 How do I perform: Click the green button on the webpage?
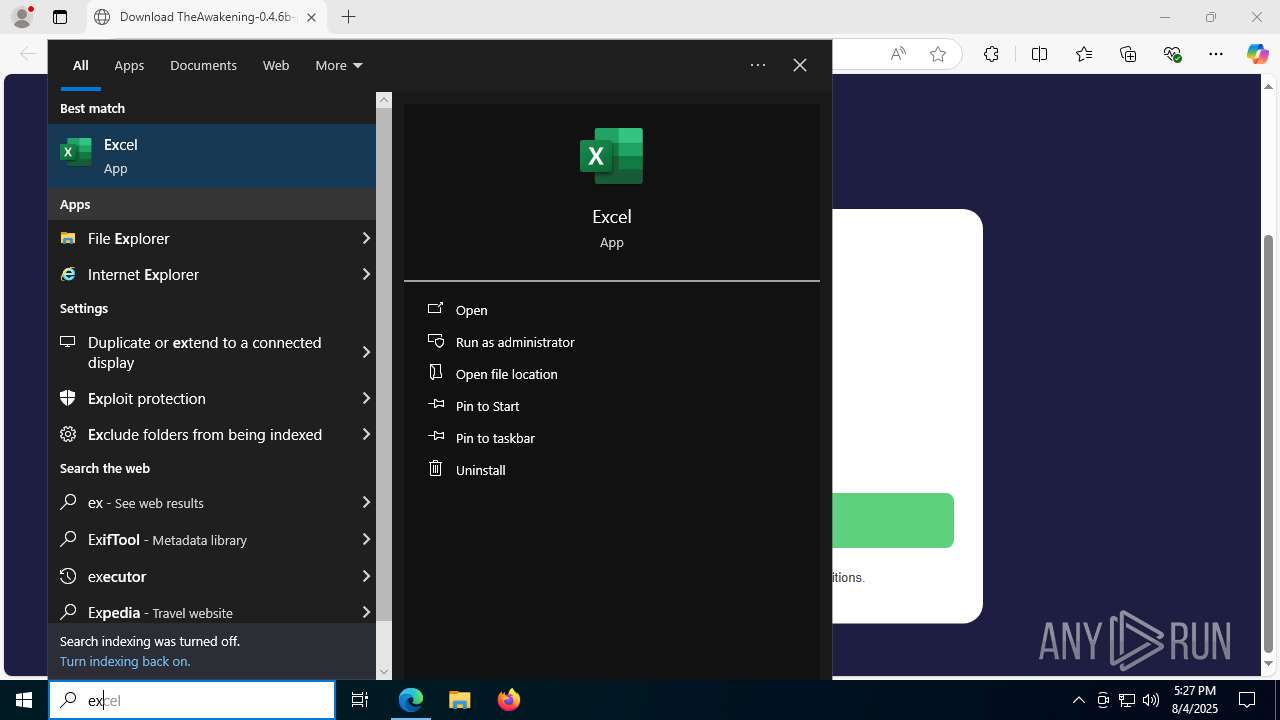(x=893, y=520)
